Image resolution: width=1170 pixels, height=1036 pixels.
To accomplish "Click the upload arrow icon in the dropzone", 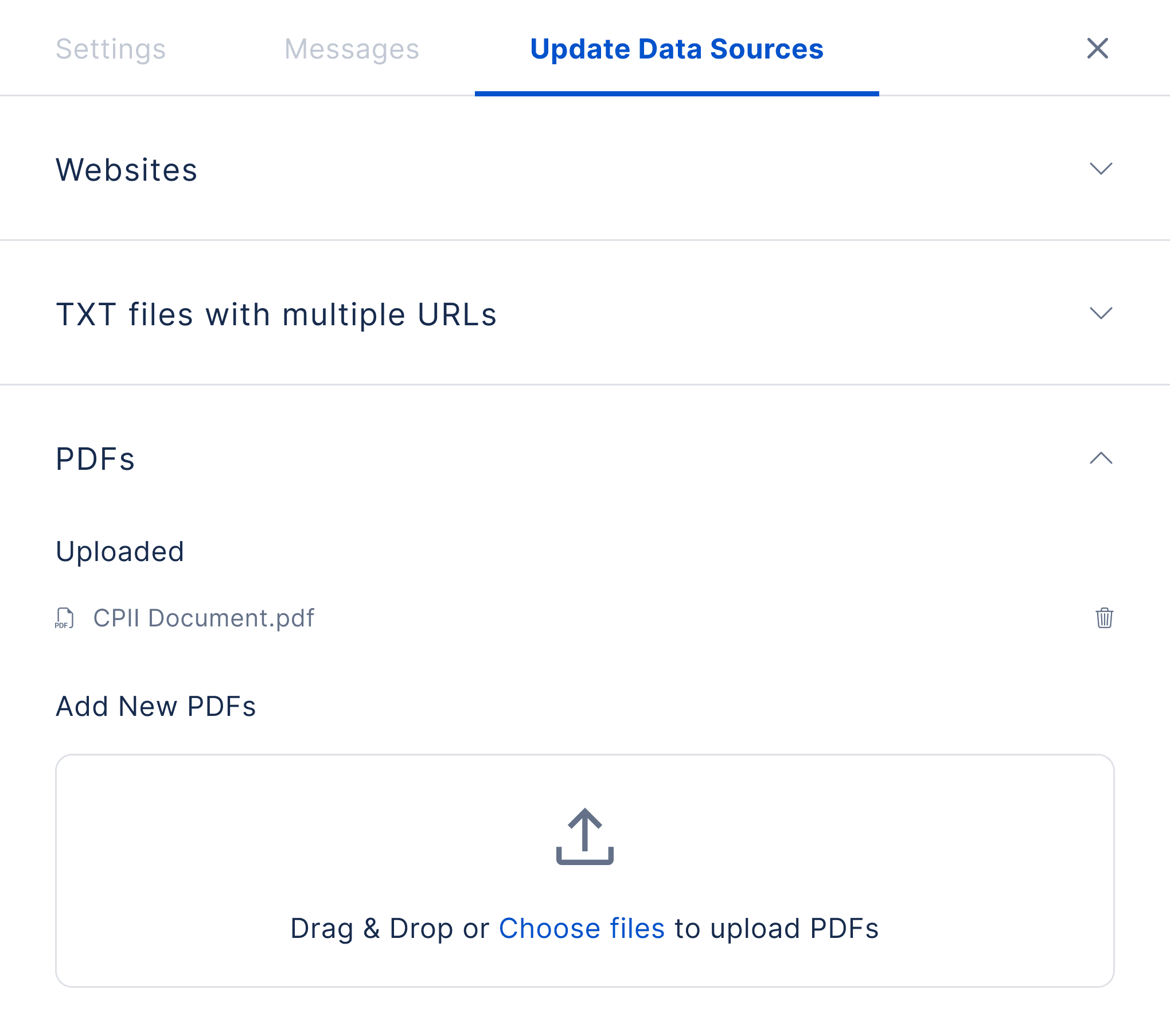I will click(x=585, y=836).
